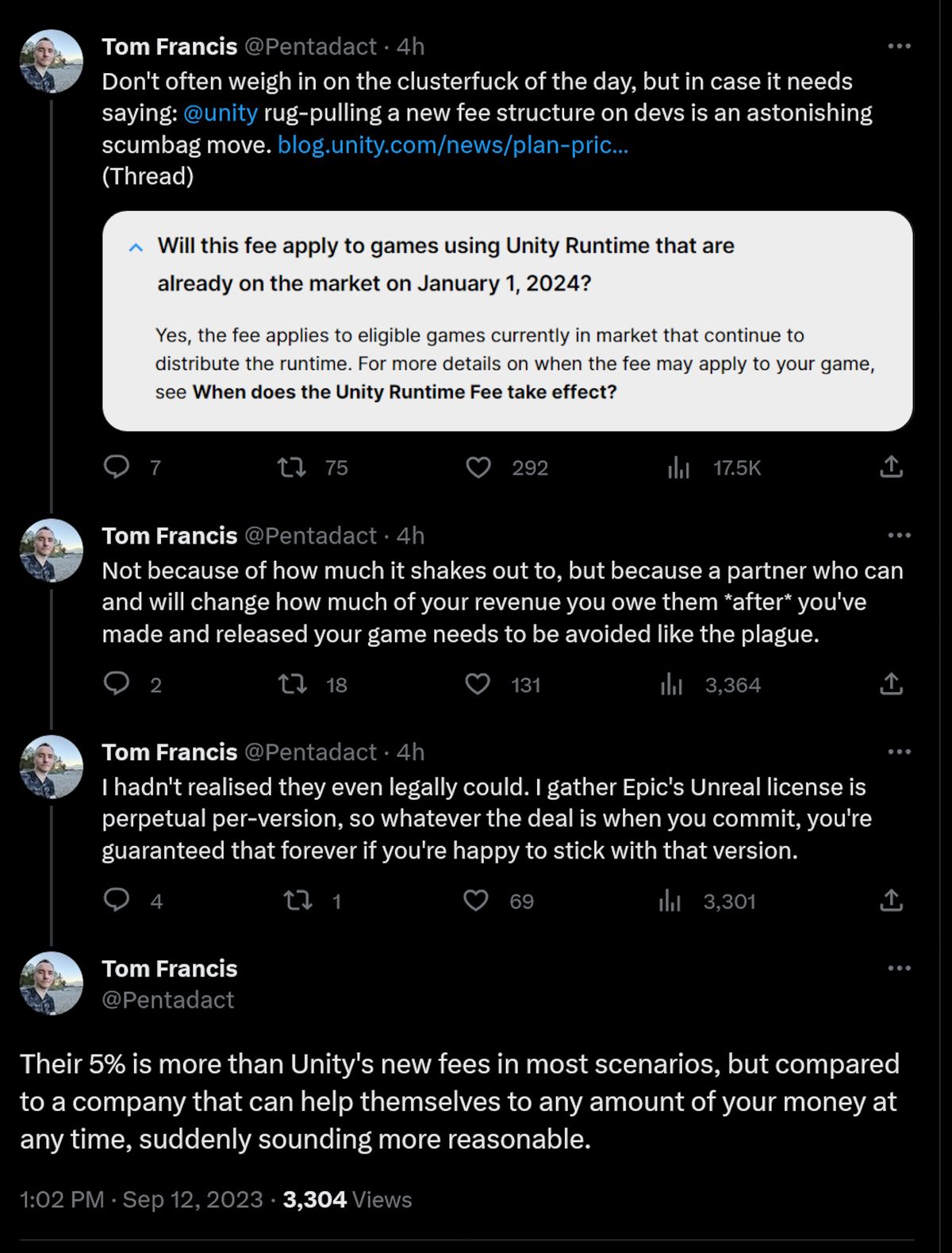View analytics for the third tweet
Viewport: 952px width, 1253px height.
click(672, 901)
